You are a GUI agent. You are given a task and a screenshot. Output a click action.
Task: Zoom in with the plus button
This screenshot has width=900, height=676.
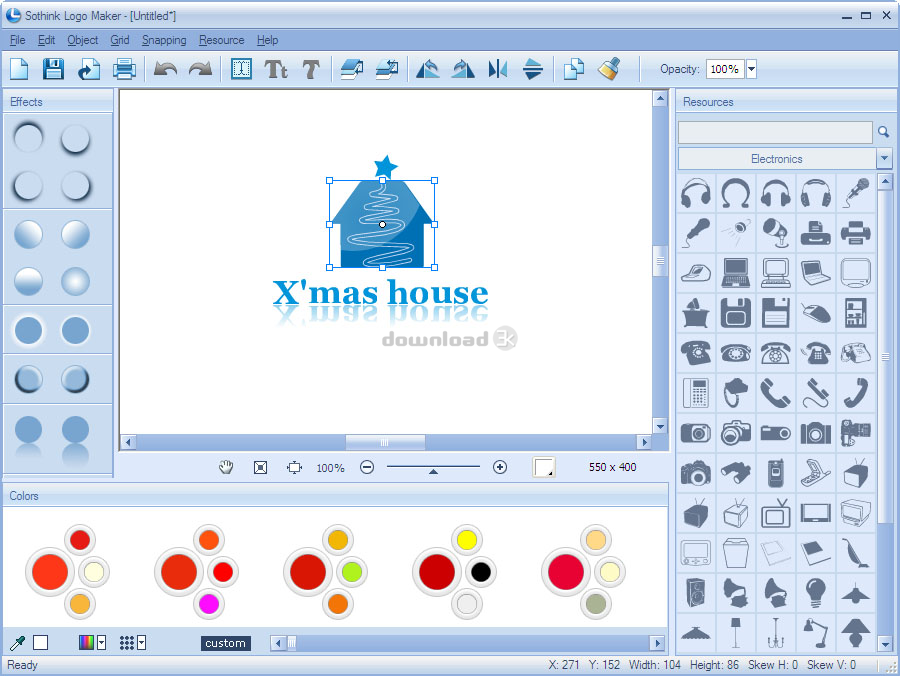pos(500,467)
